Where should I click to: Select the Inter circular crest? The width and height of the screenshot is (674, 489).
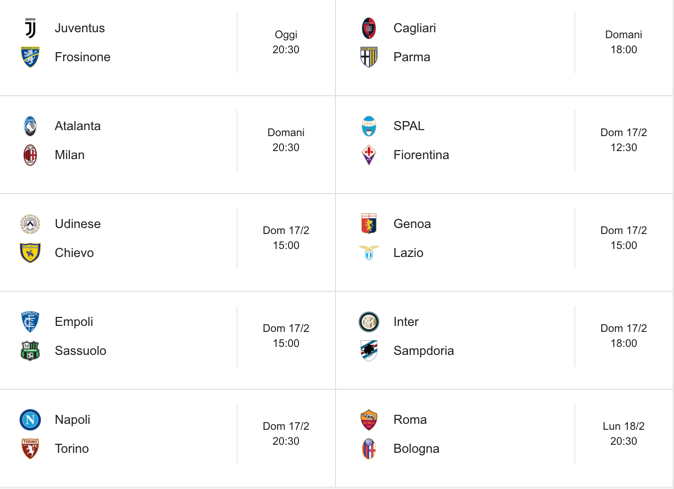369,322
